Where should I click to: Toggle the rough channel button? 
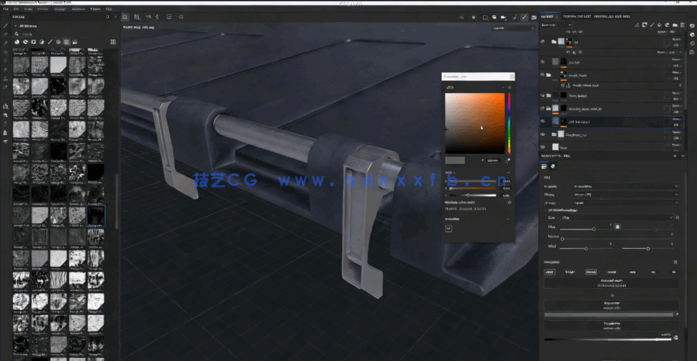[591, 272]
